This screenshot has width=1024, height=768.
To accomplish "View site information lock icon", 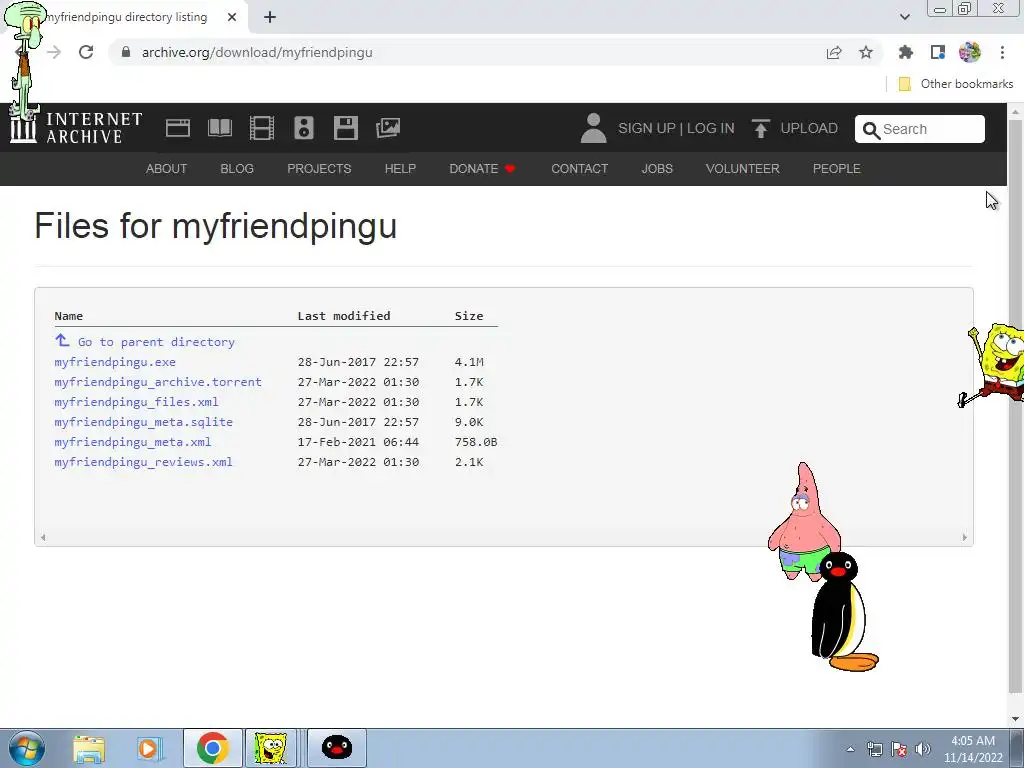I will click(x=126, y=52).
